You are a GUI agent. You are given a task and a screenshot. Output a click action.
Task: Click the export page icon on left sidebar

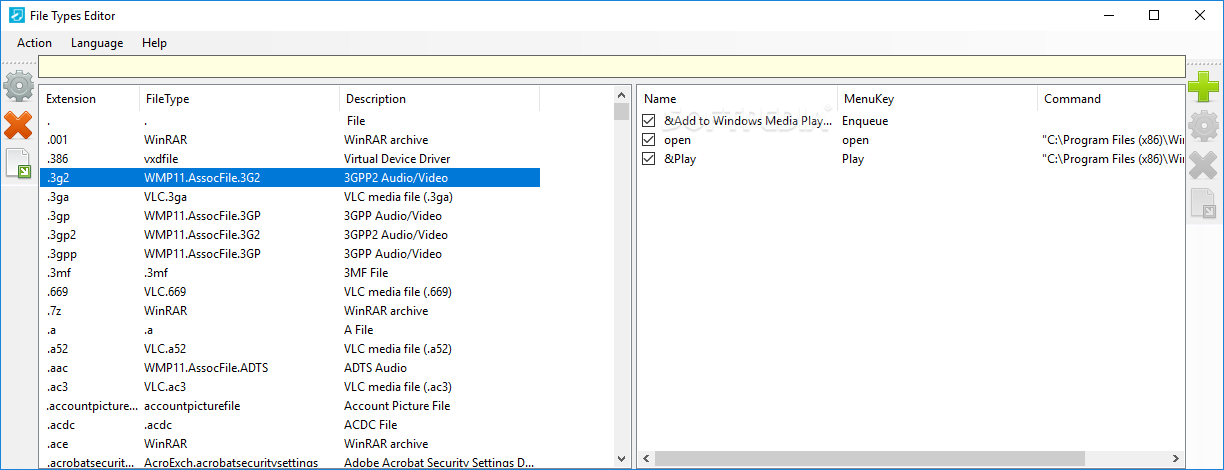click(18, 164)
